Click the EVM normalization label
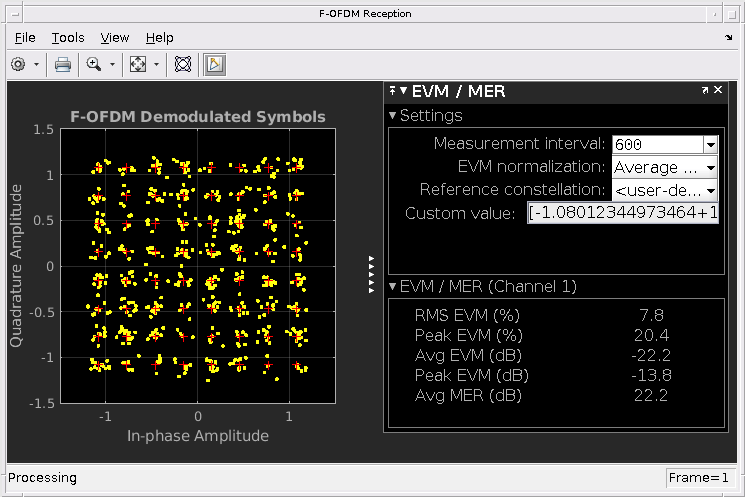 click(x=531, y=167)
